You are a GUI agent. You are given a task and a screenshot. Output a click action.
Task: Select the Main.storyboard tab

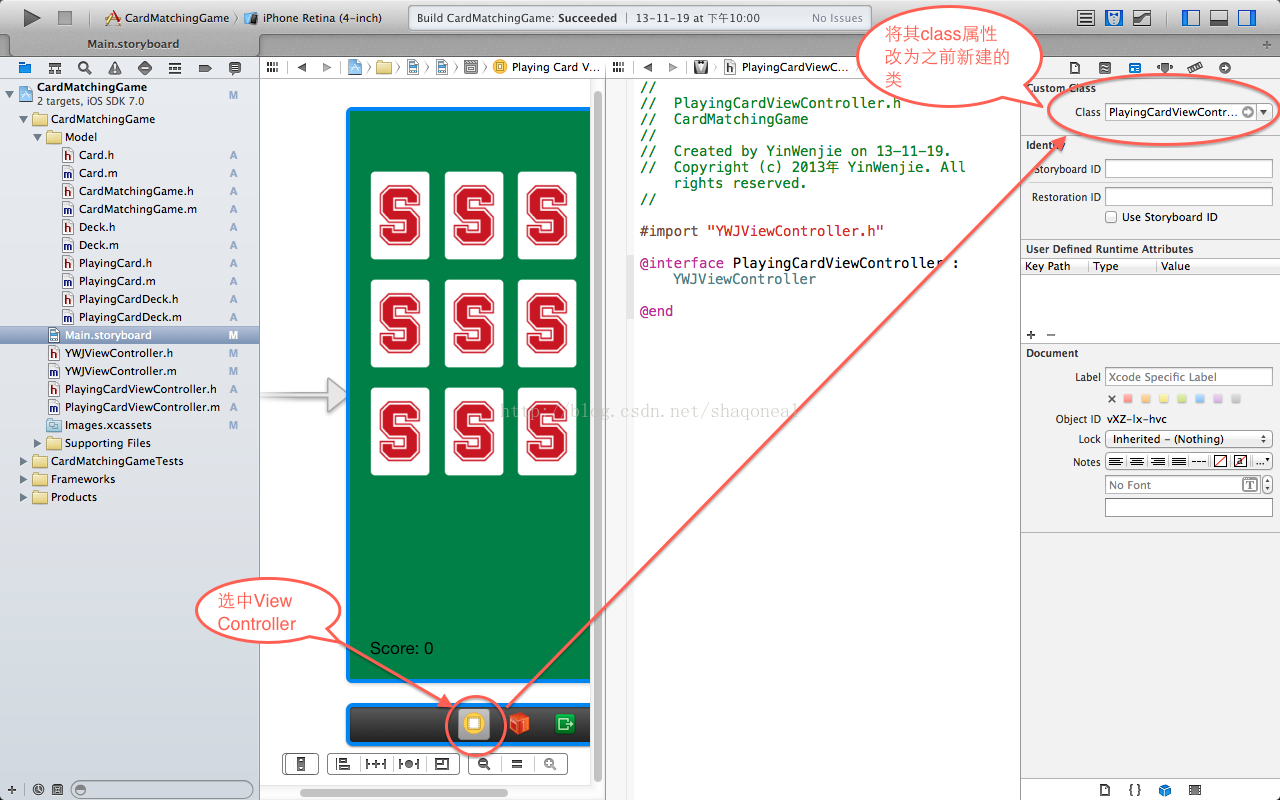click(133, 44)
